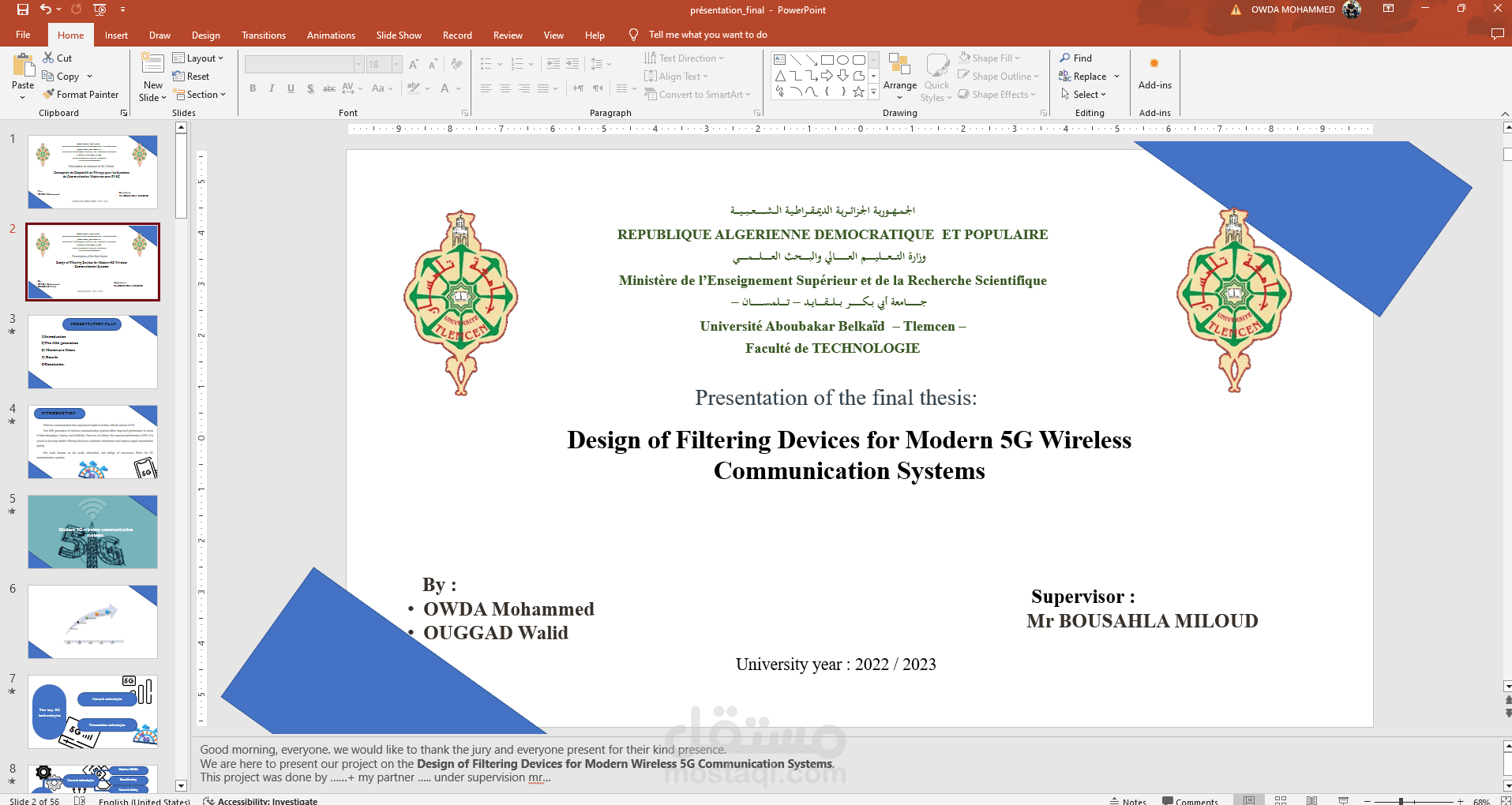Decrease the font size
The width and height of the screenshot is (1512, 805).
pos(433,64)
